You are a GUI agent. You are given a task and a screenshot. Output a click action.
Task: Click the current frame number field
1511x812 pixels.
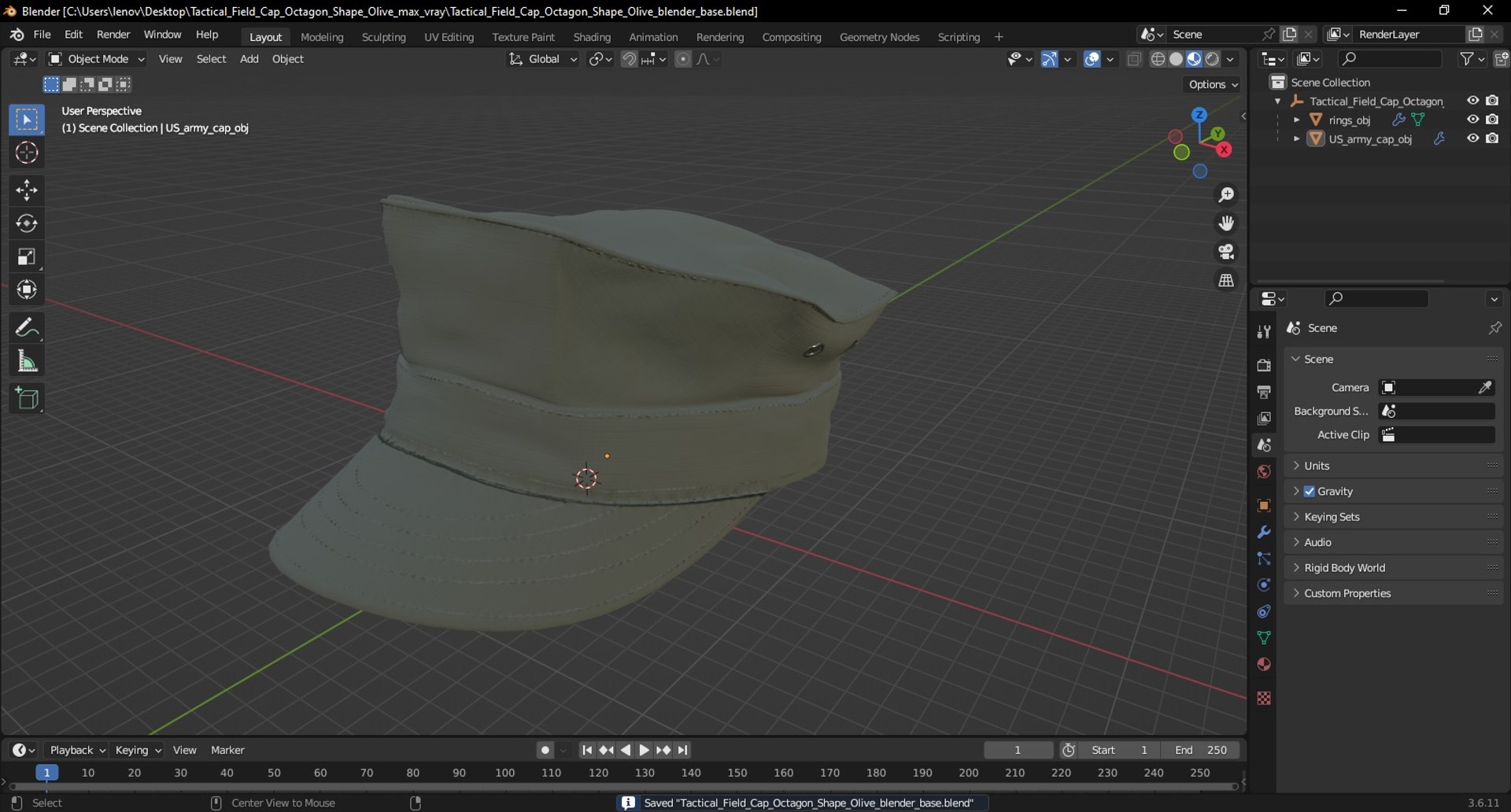pyautogui.click(x=1018, y=751)
